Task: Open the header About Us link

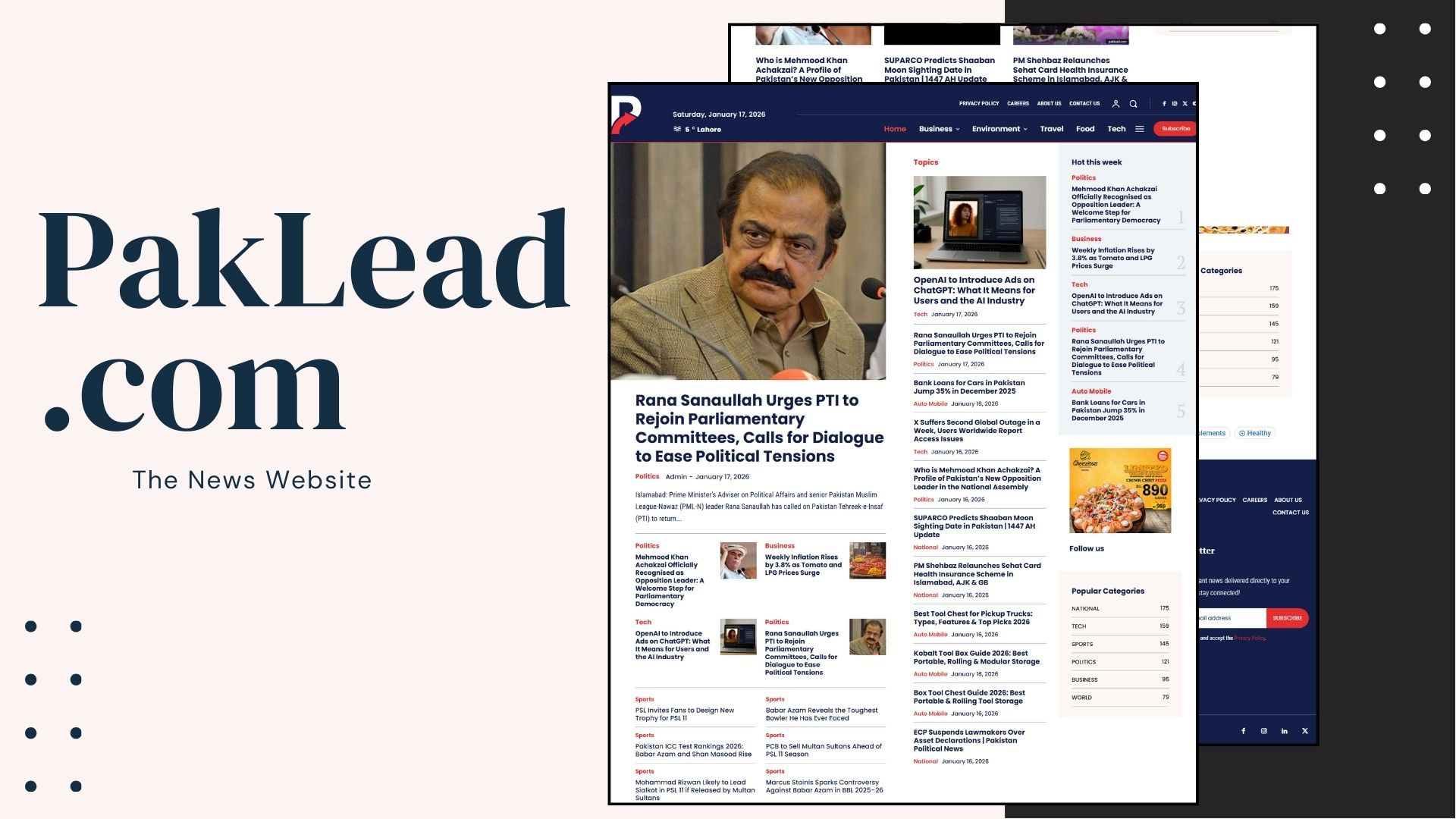Action: click(x=1049, y=104)
